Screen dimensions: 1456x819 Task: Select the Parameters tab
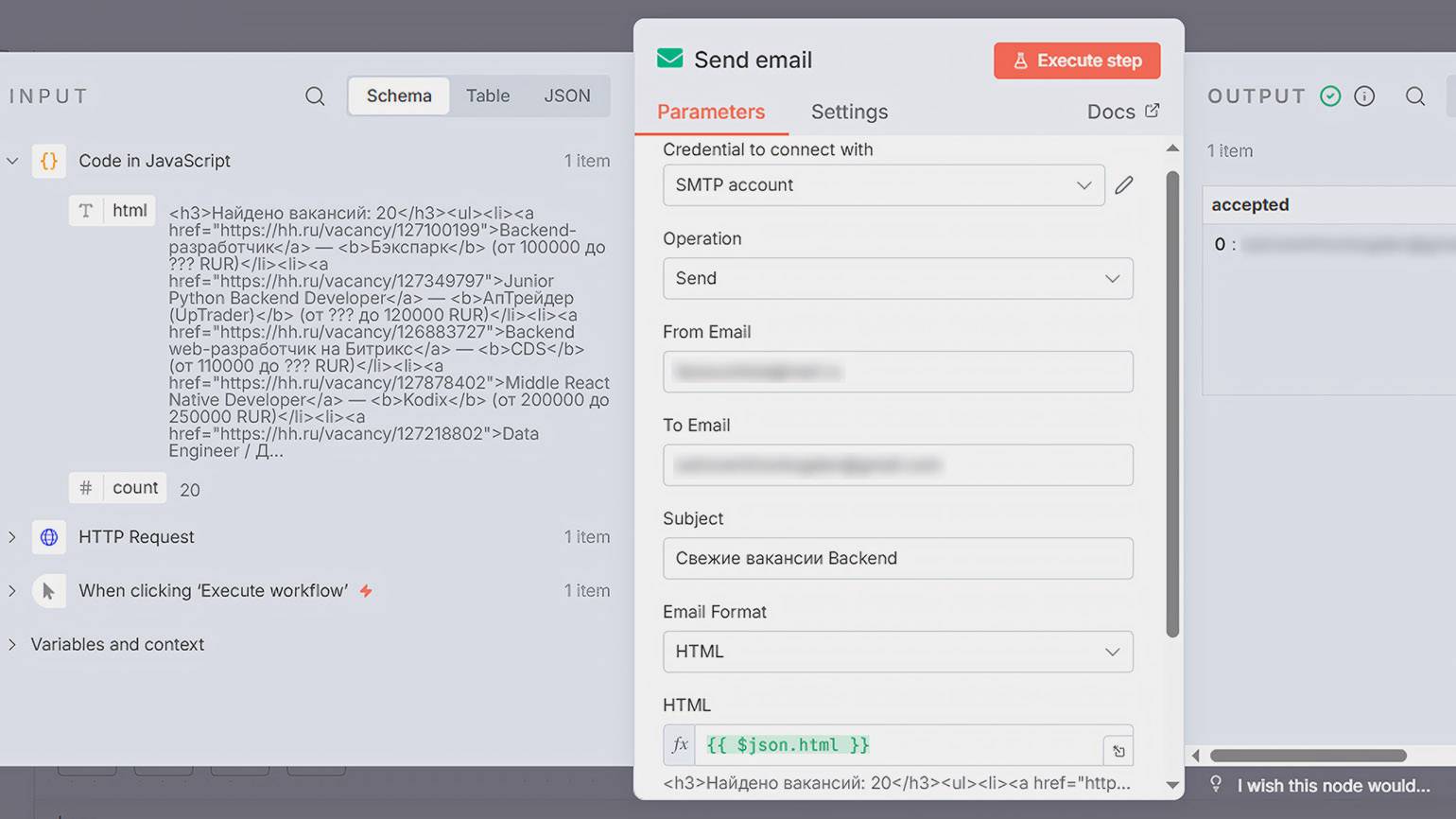point(711,112)
